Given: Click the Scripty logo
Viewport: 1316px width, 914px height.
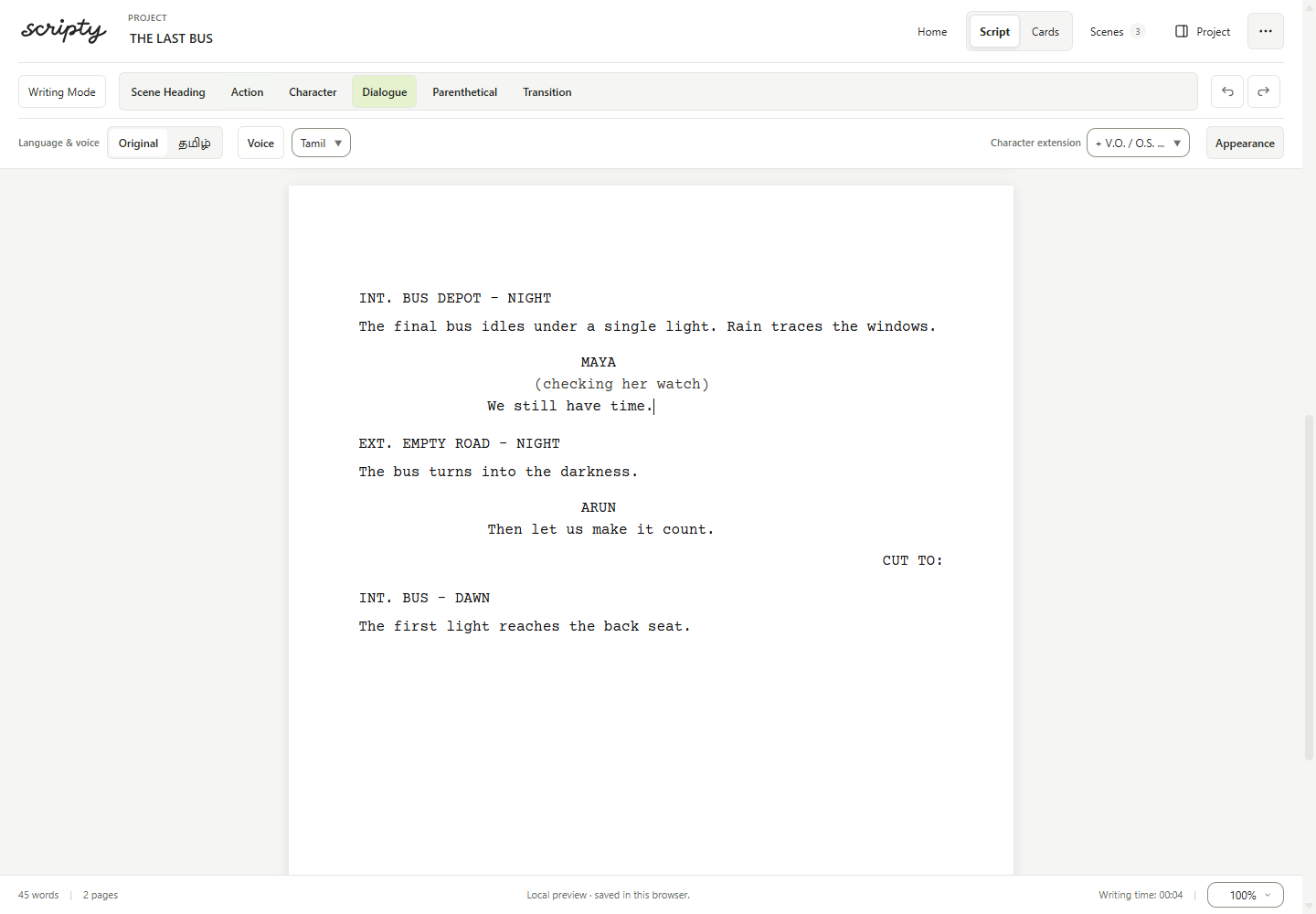Looking at the screenshot, I should pos(64,30).
